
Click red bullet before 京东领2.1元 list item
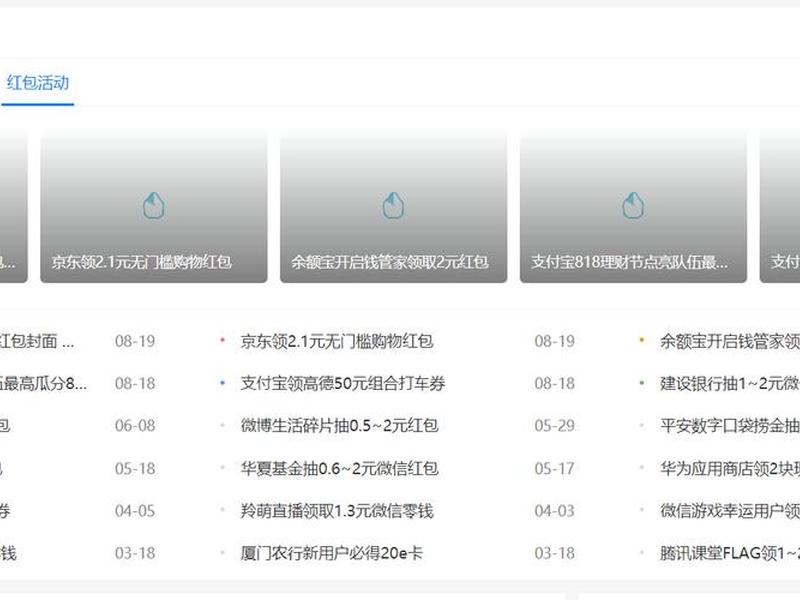pyautogui.click(x=222, y=339)
